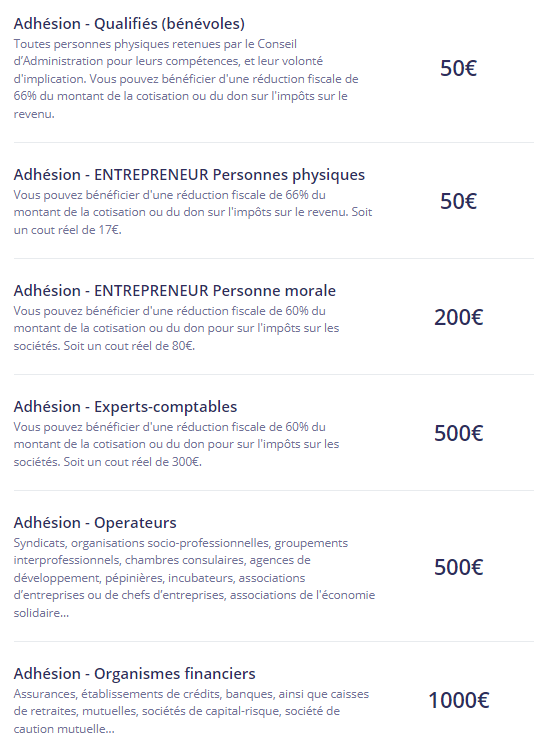Image resolution: width=534 pixels, height=752 pixels.
Task: Select Adhésion - ENTREPRENEUR Personne morale heading
Action: [175, 291]
